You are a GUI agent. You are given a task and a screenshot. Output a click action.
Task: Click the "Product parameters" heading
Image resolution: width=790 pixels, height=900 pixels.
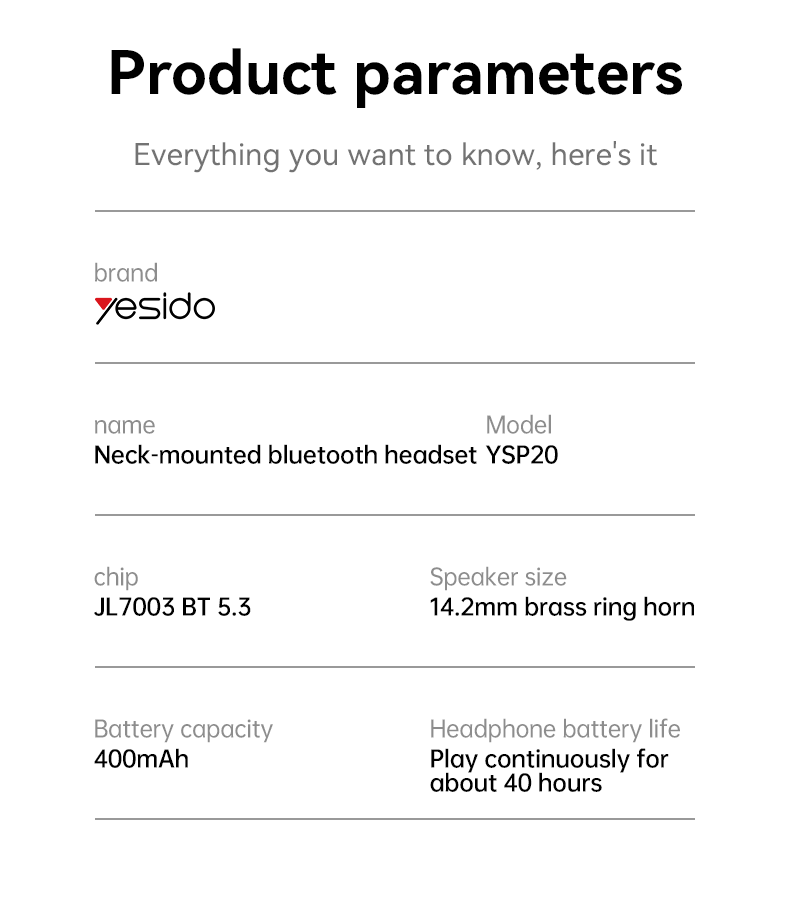coord(395,74)
